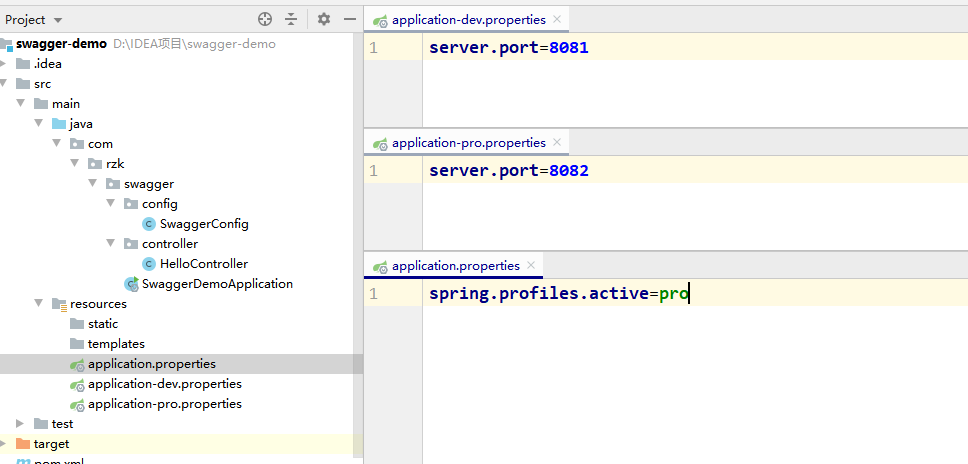968x464 pixels.
Task: Click the orange target folder icon
Action: (x=23, y=443)
